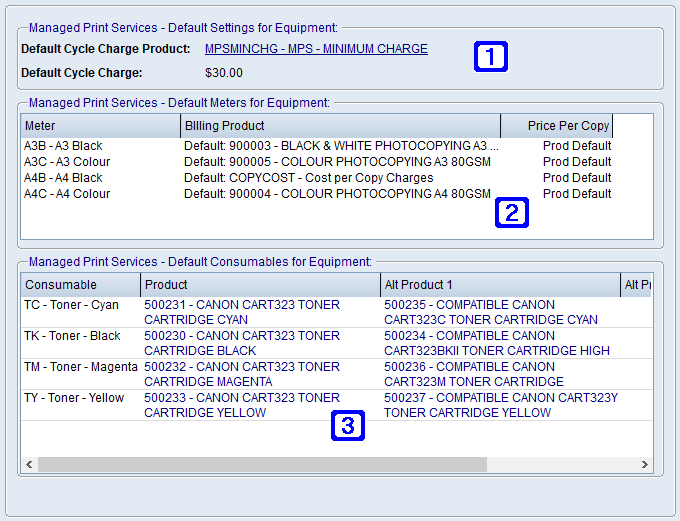Click the Alt Product 1 column header
Screen dimensions: 680x521
pyautogui.click(x=500, y=285)
